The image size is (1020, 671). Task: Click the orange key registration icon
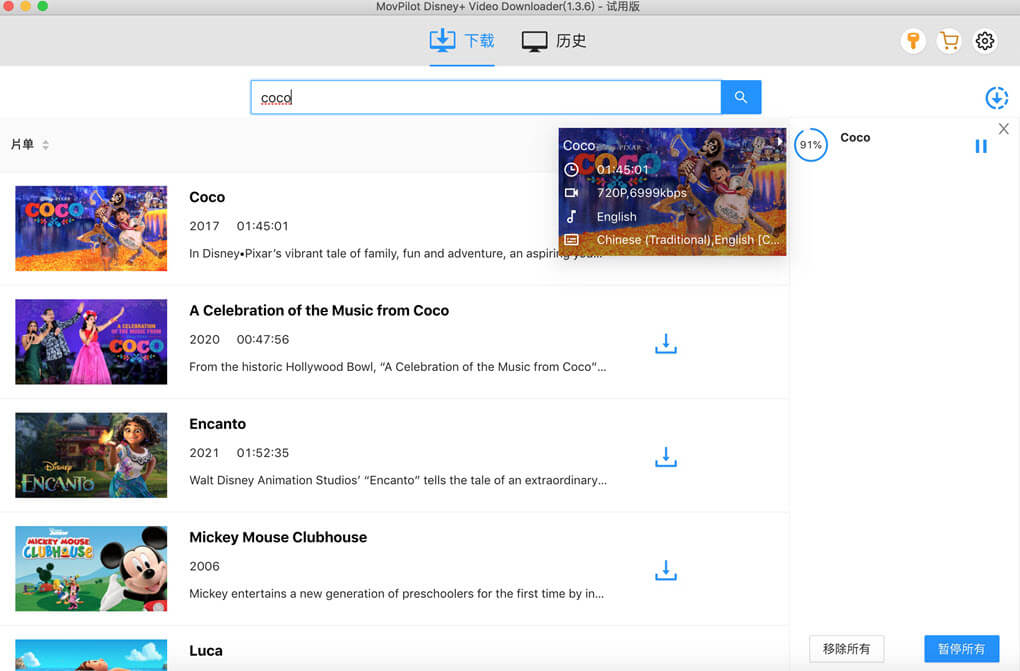coord(913,41)
